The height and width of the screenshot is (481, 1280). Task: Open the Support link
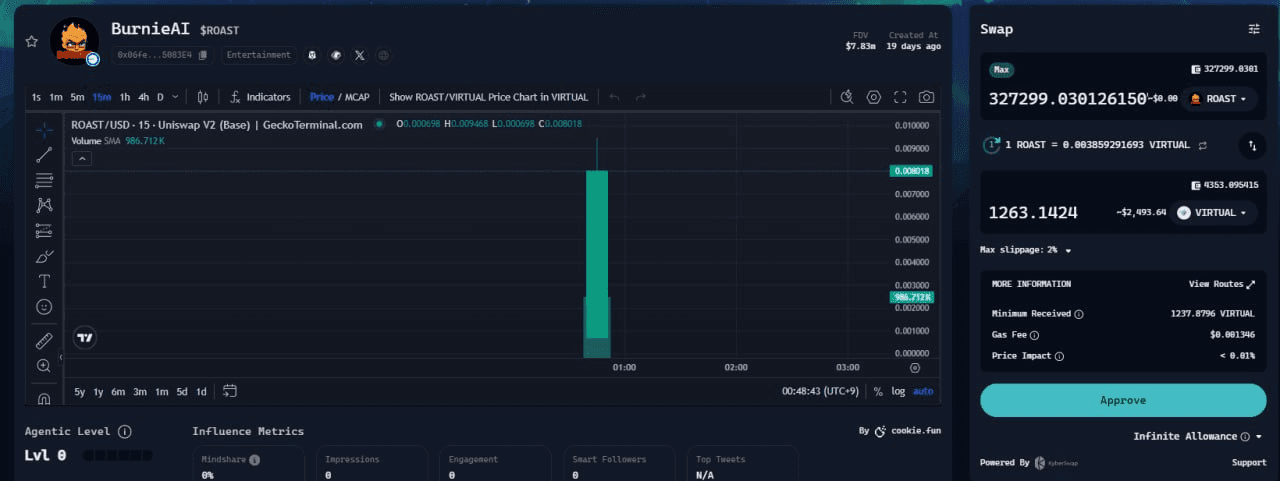click(1248, 463)
